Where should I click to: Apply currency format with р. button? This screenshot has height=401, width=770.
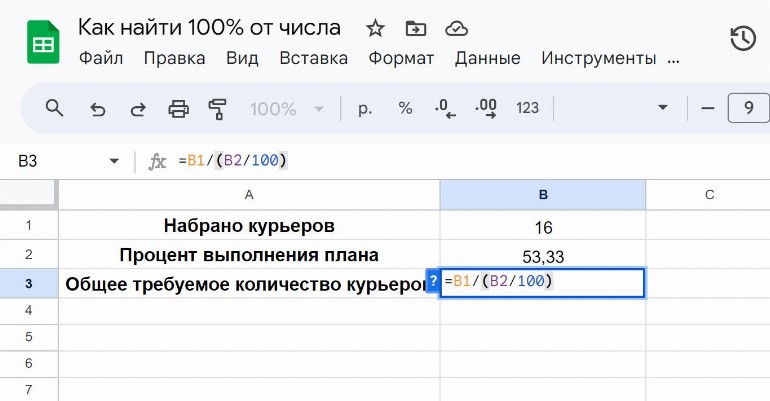pyautogui.click(x=365, y=108)
